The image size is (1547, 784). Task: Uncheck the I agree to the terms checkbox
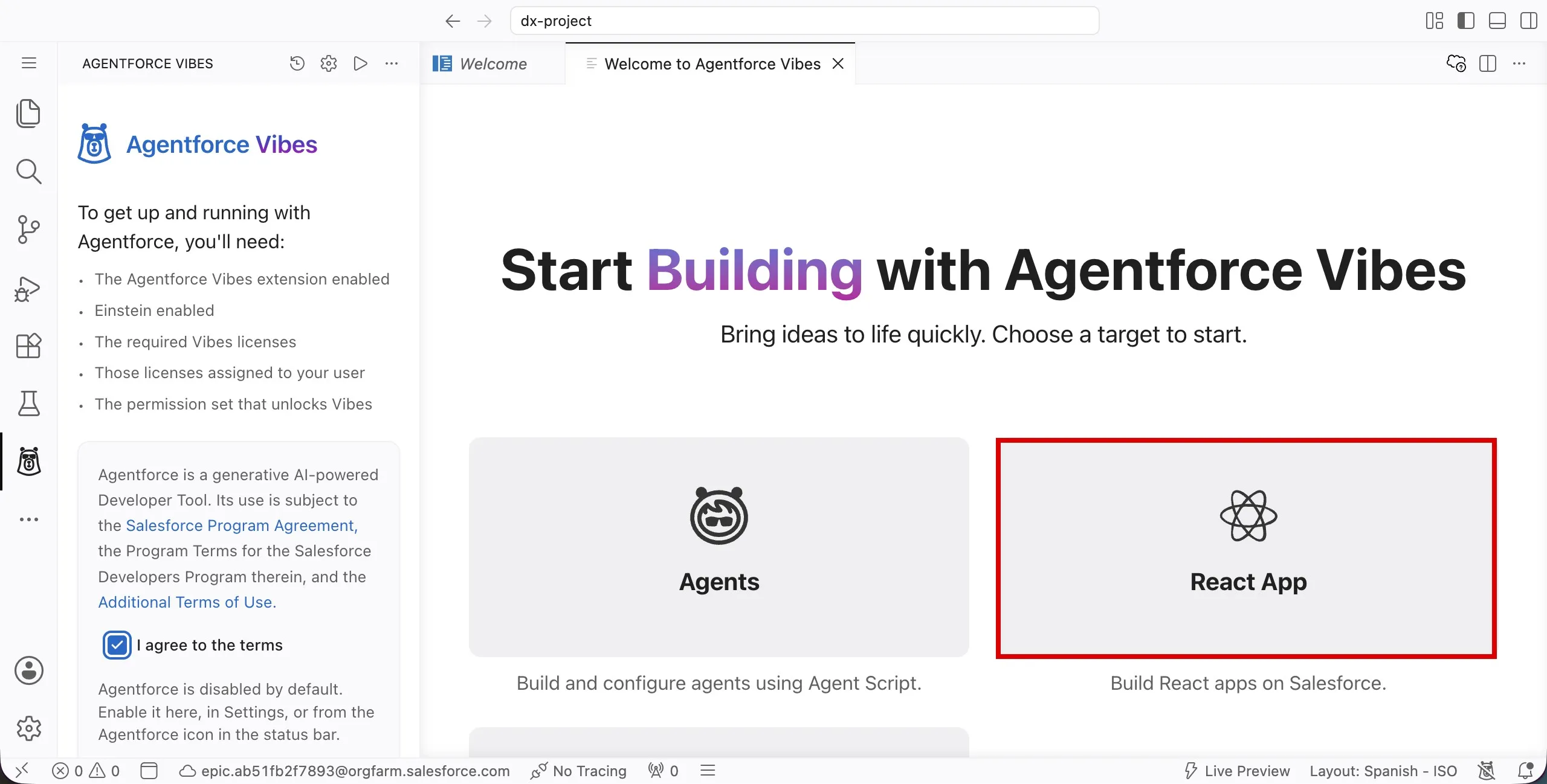(117, 645)
